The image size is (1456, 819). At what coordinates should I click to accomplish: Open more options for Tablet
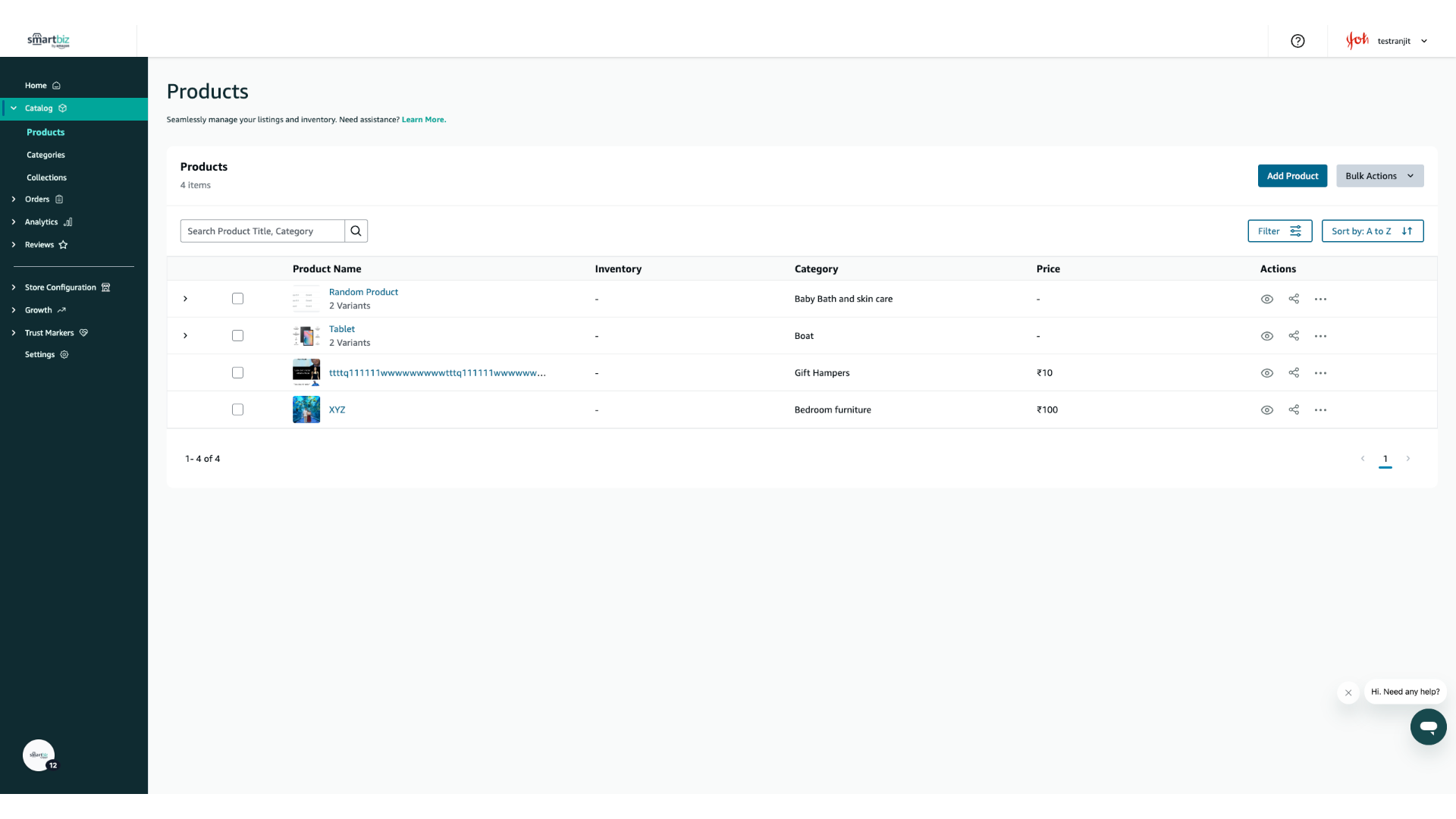[1320, 336]
